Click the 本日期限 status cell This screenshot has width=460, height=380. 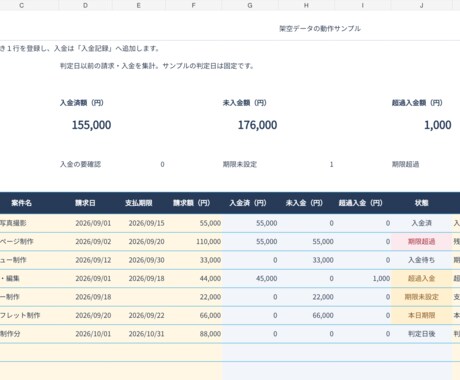[x=421, y=315]
